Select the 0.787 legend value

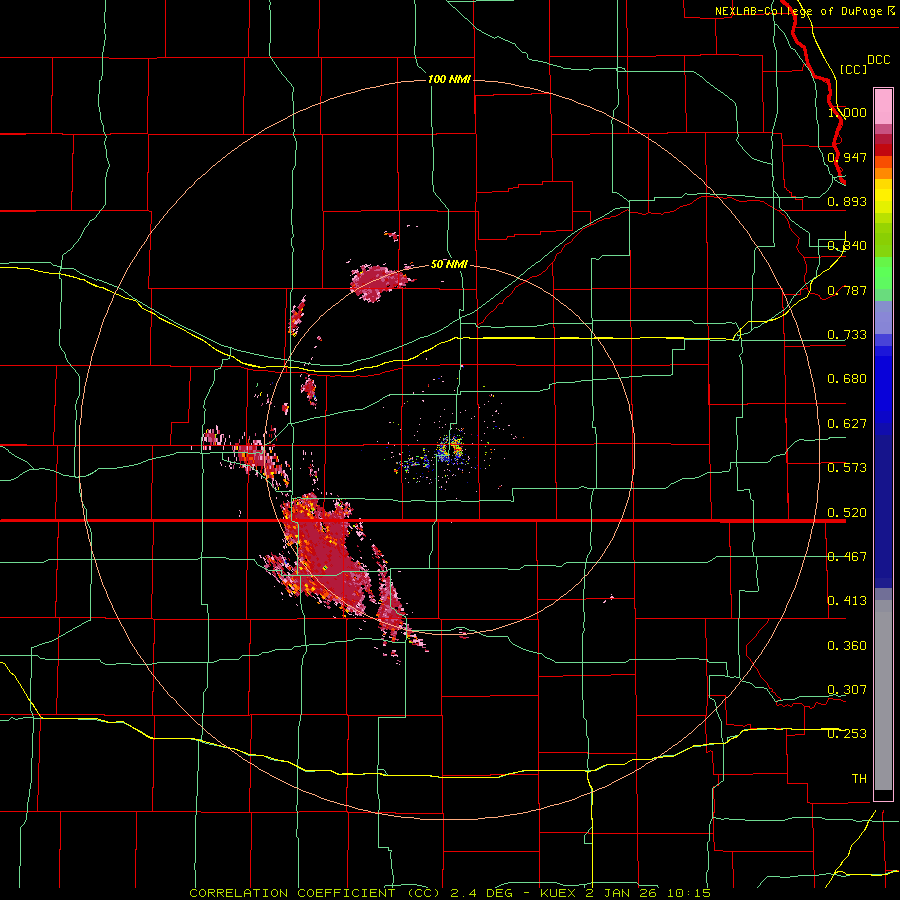pos(847,290)
